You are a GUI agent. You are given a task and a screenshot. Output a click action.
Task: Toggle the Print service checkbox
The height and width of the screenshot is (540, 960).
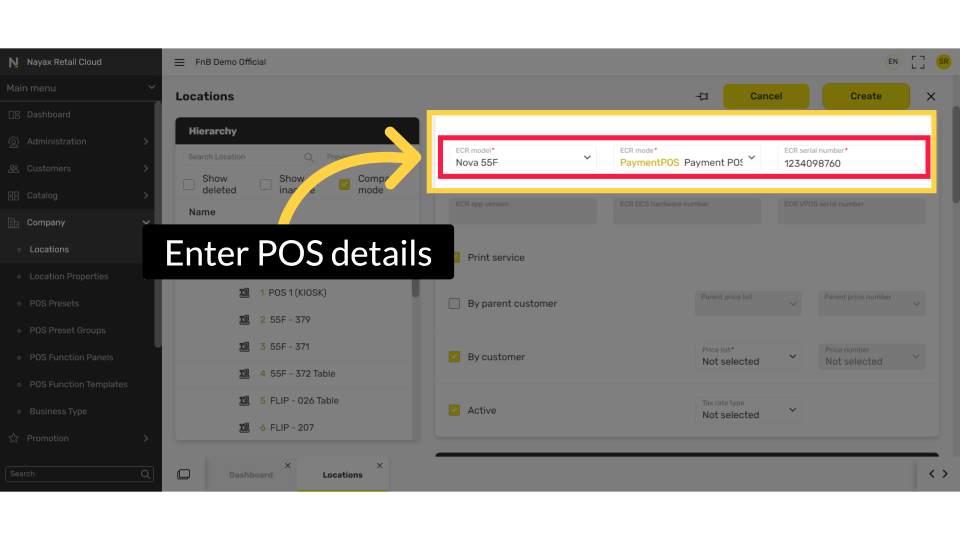[x=456, y=257]
